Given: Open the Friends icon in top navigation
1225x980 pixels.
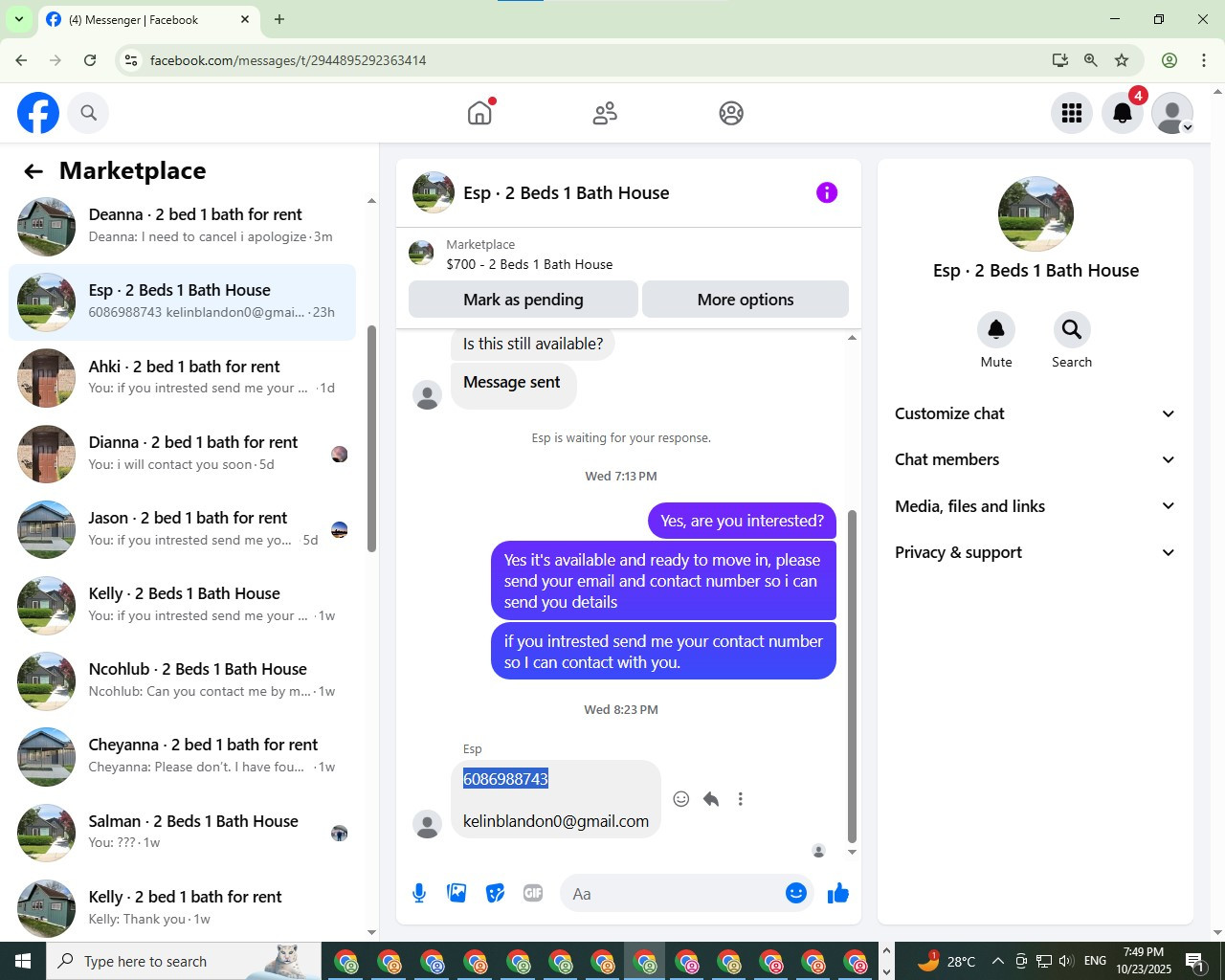Looking at the screenshot, I should click(605, 113).
